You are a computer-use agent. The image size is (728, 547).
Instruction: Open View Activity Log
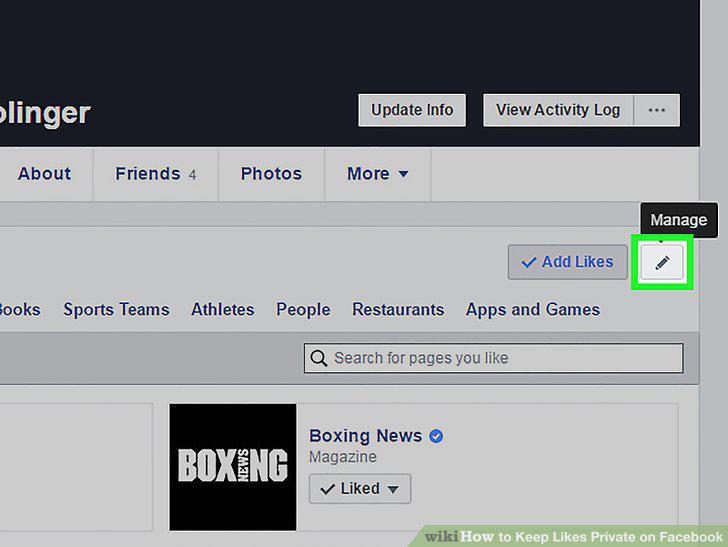click(558, 110)
